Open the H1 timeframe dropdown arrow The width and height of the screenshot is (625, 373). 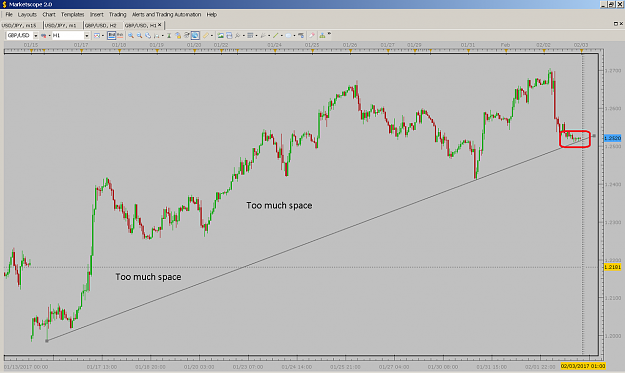pos(86,35)
